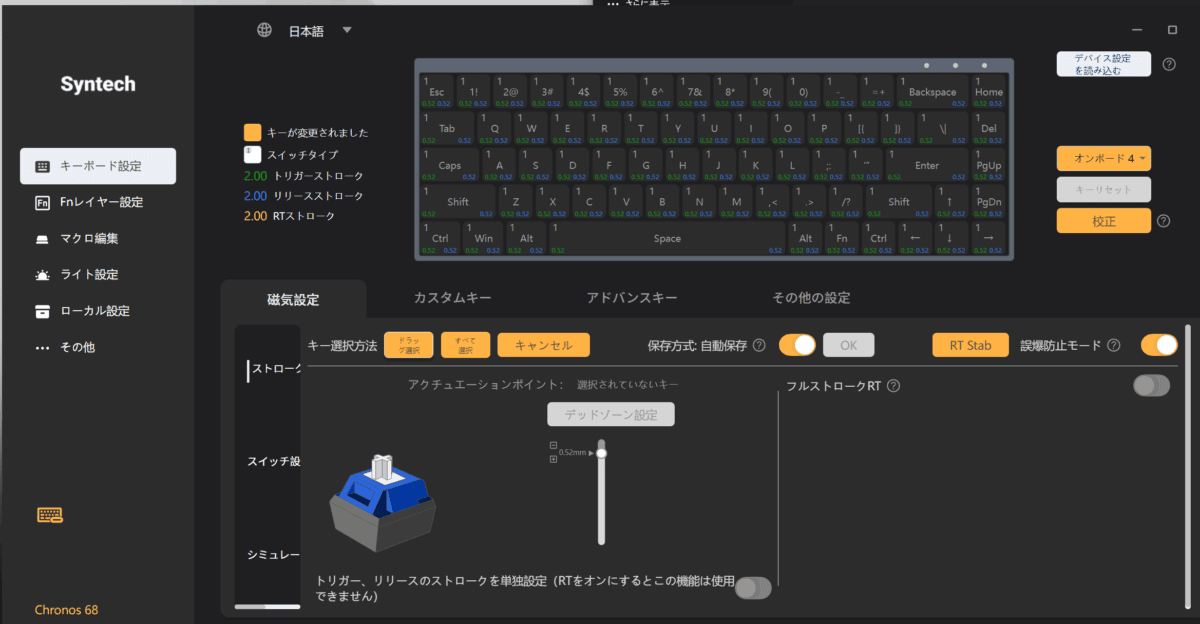Click the local settings archive icon
This screenshot has width=1200, height=624.
(x=42, y=311)
